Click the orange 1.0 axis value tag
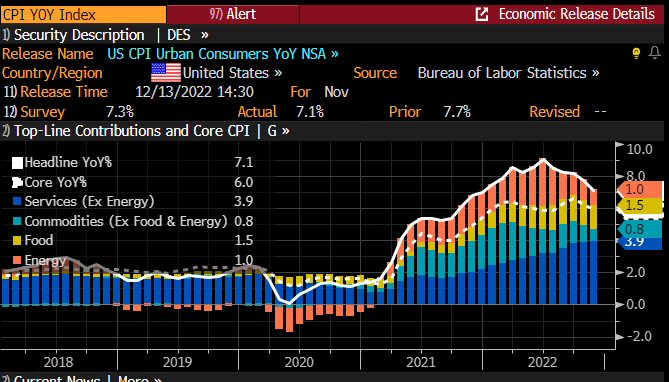Screen dimensions: 669x382 click(640, 189)
